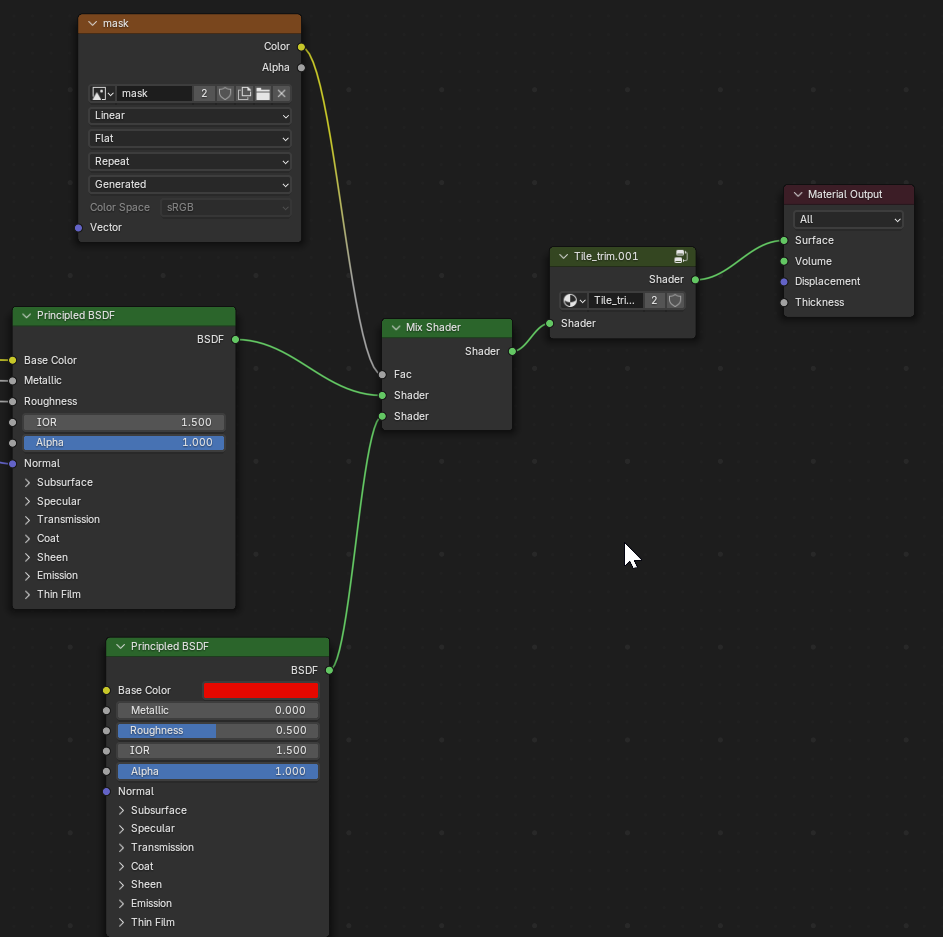
Task: Click lower Normal input socket
Action: pos(106,792)
